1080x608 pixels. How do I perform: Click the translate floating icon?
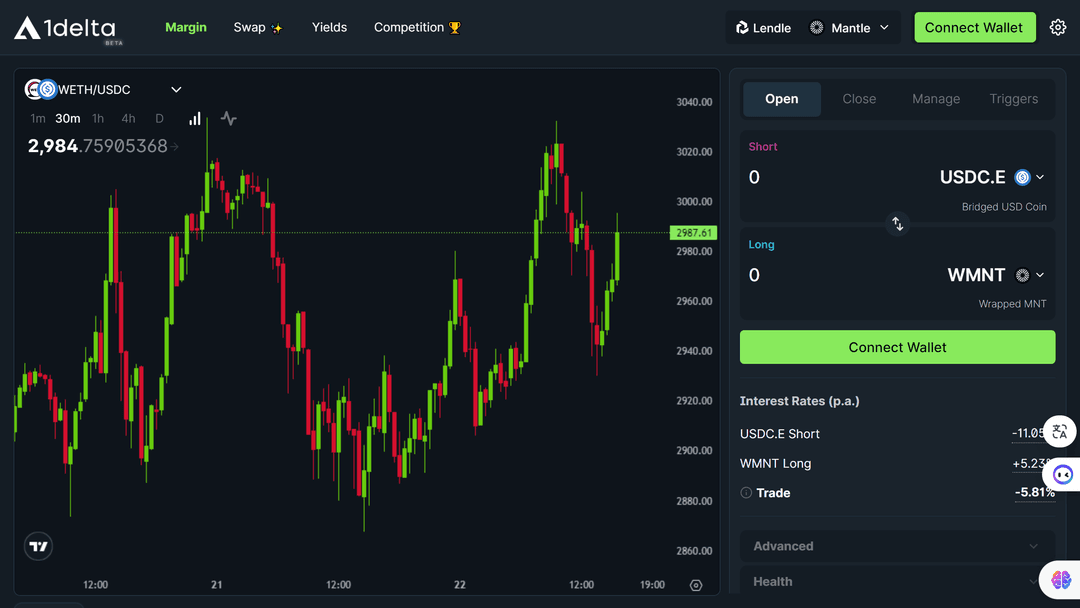tap(1059, 432)
